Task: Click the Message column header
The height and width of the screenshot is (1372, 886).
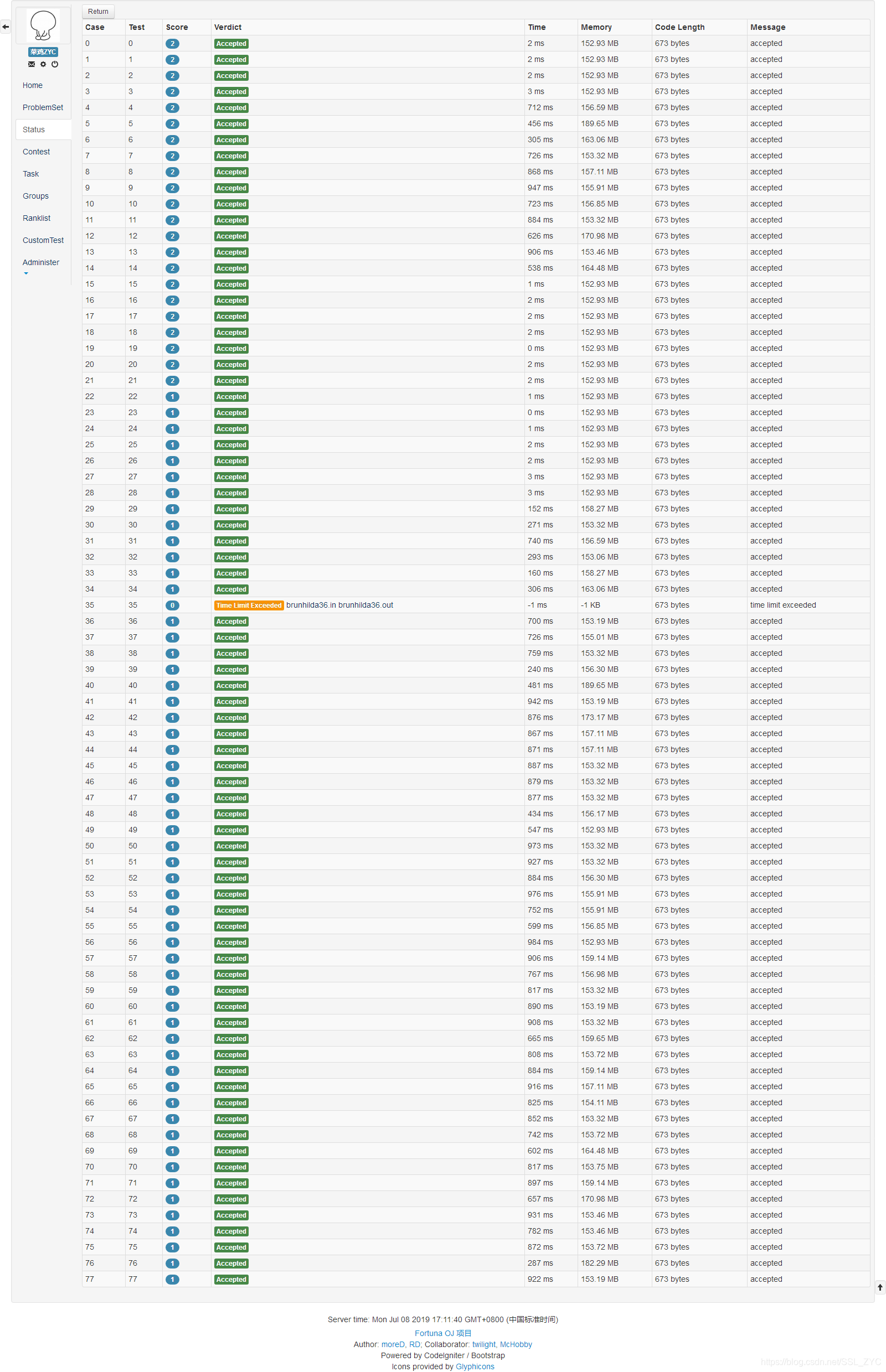Action: coord(767,27)
